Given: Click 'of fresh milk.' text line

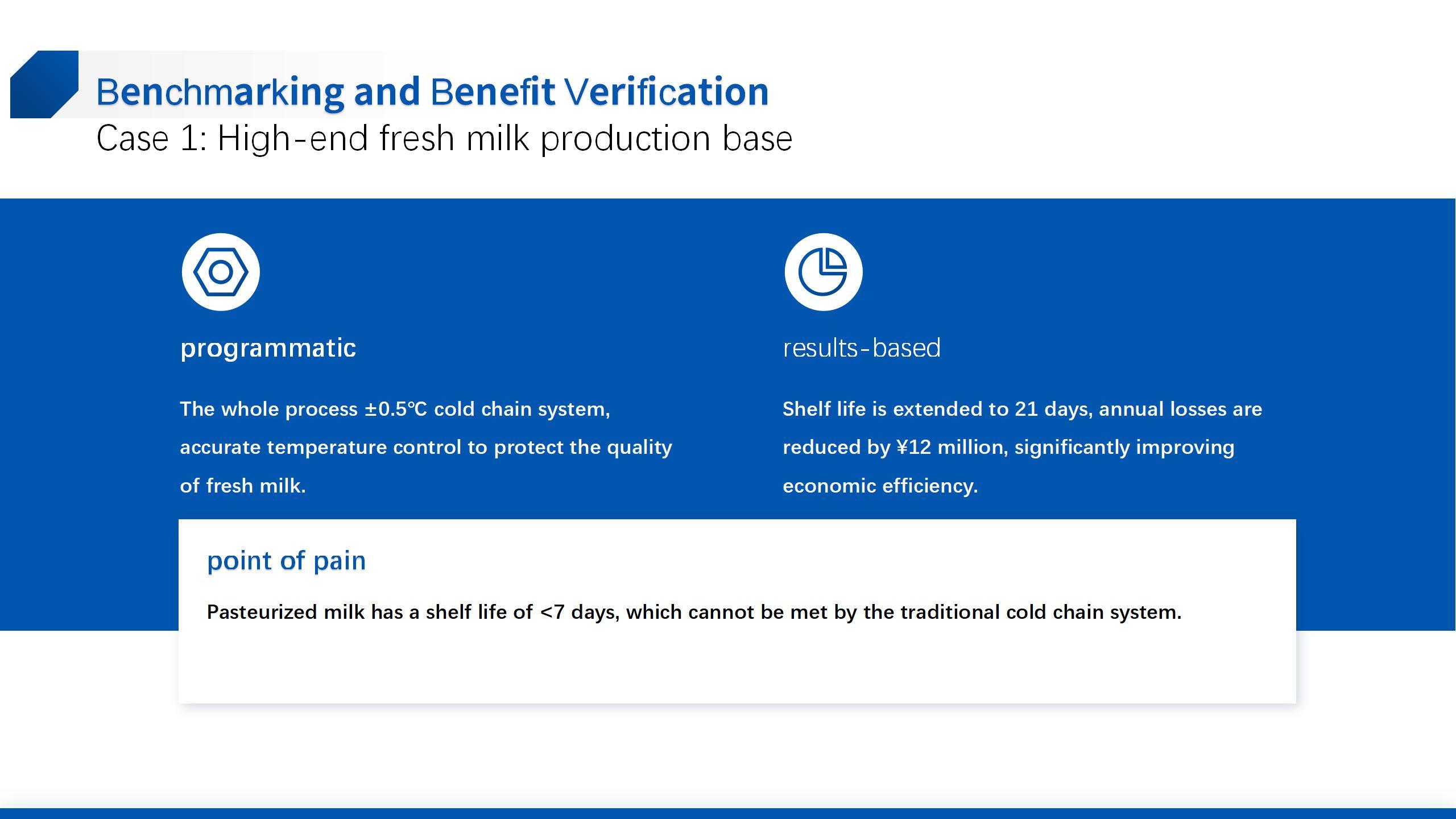Looking at the screenshot, I should (243, 486).
